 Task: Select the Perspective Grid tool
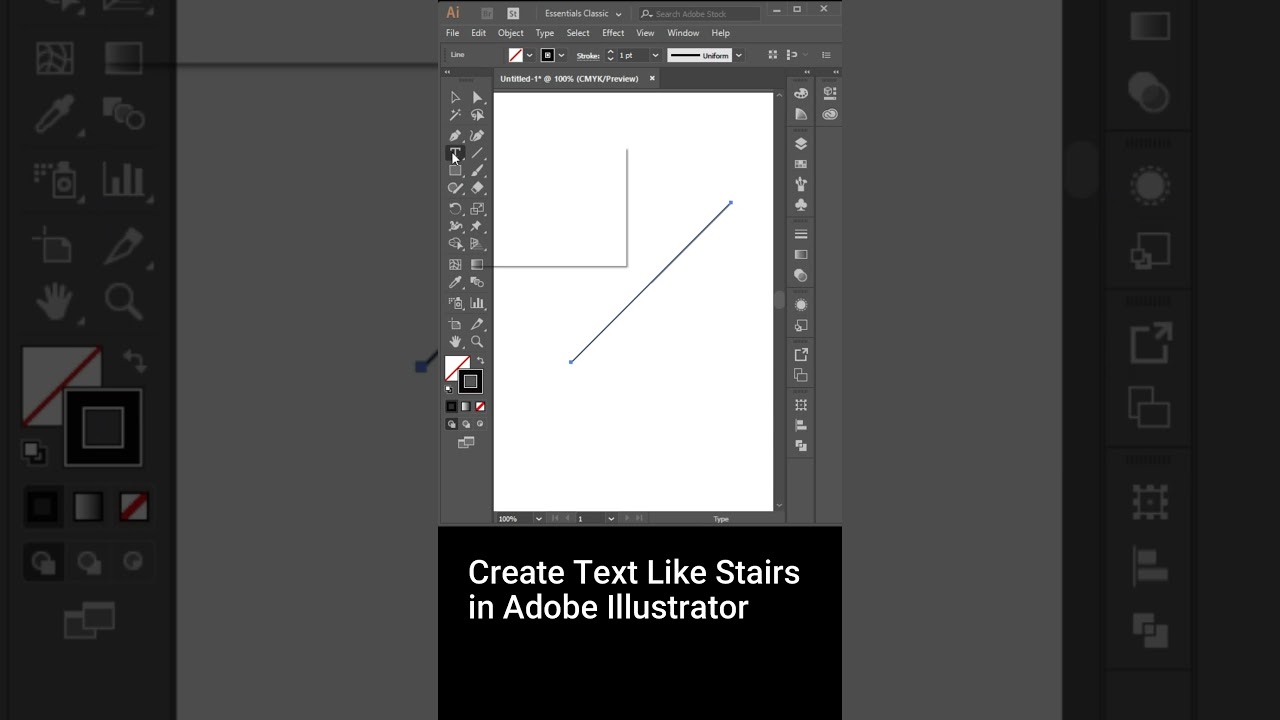477,244
